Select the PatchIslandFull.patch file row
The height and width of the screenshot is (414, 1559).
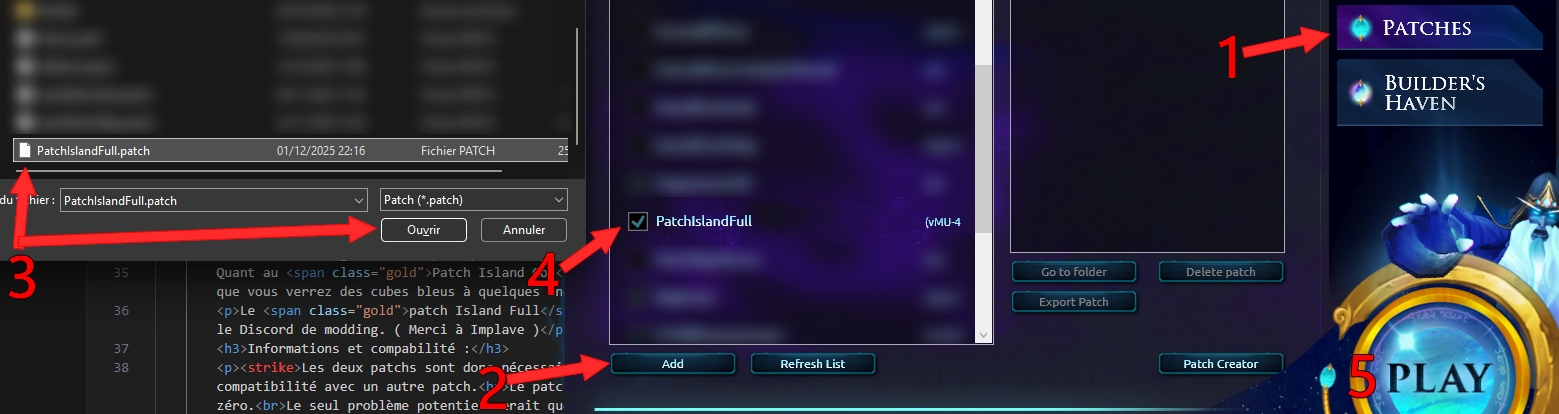[x=291, y=151]
